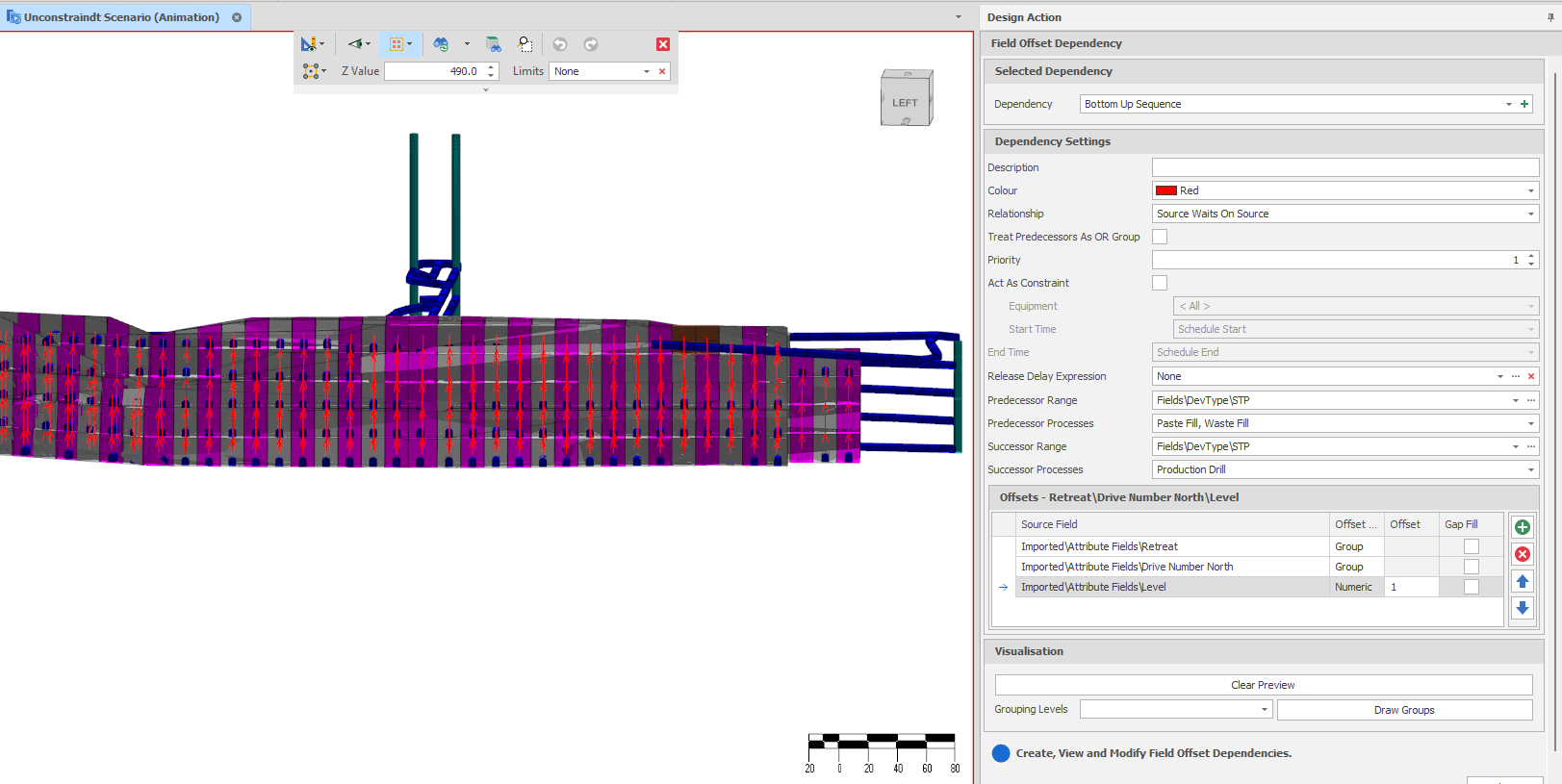The image size is (1562, 784).
Task: Click the Clear Preview button
Action: click(1263, 685)
